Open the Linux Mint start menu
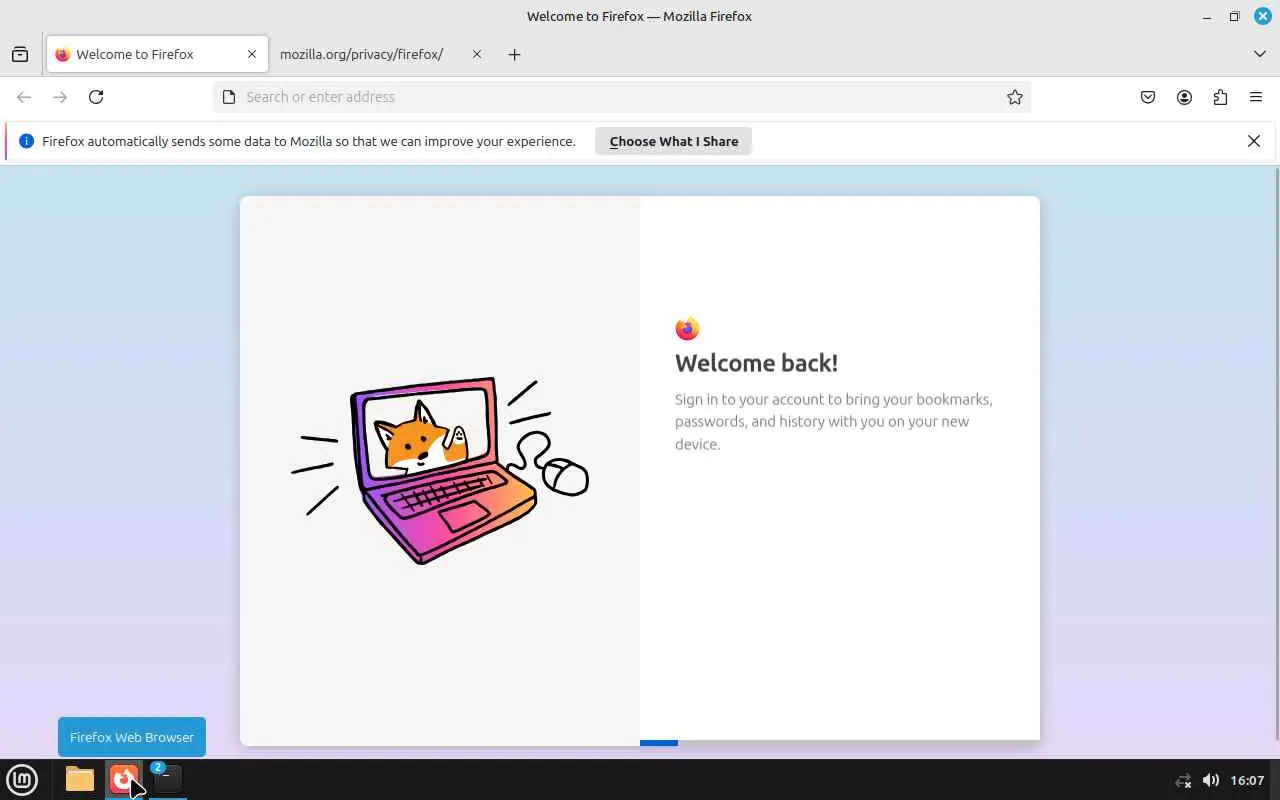The image size is (1280, 800). pos(22,779)
